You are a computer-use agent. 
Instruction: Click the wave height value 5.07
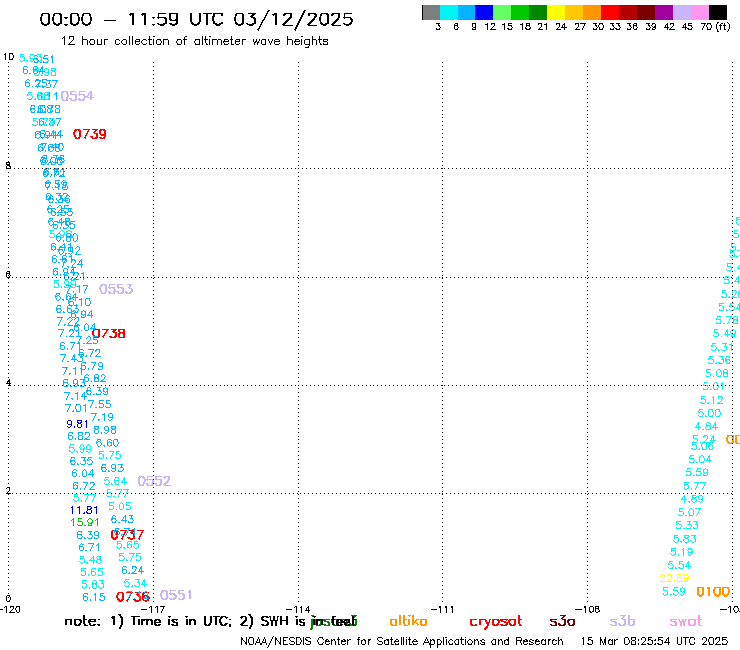click(690, 512)
